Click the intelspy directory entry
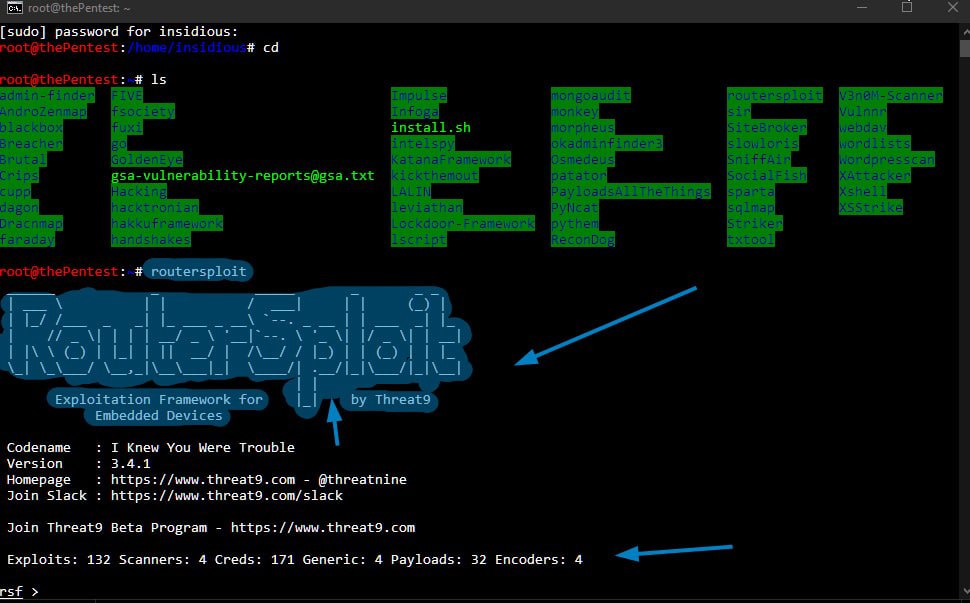 coord(423,143)
